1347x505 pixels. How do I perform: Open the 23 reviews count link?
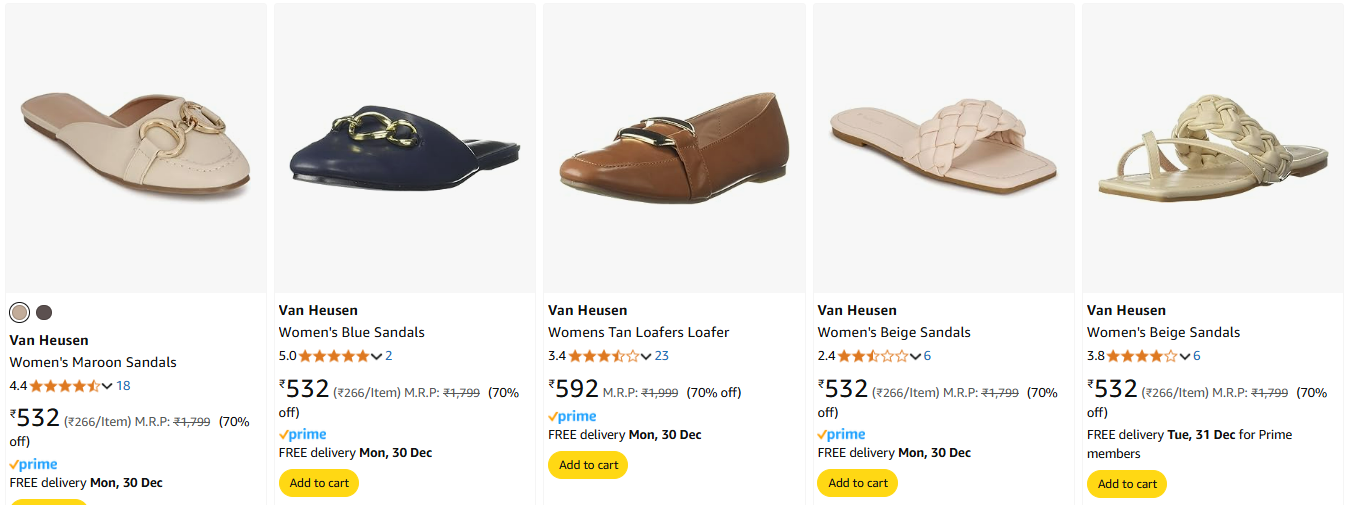662,356
